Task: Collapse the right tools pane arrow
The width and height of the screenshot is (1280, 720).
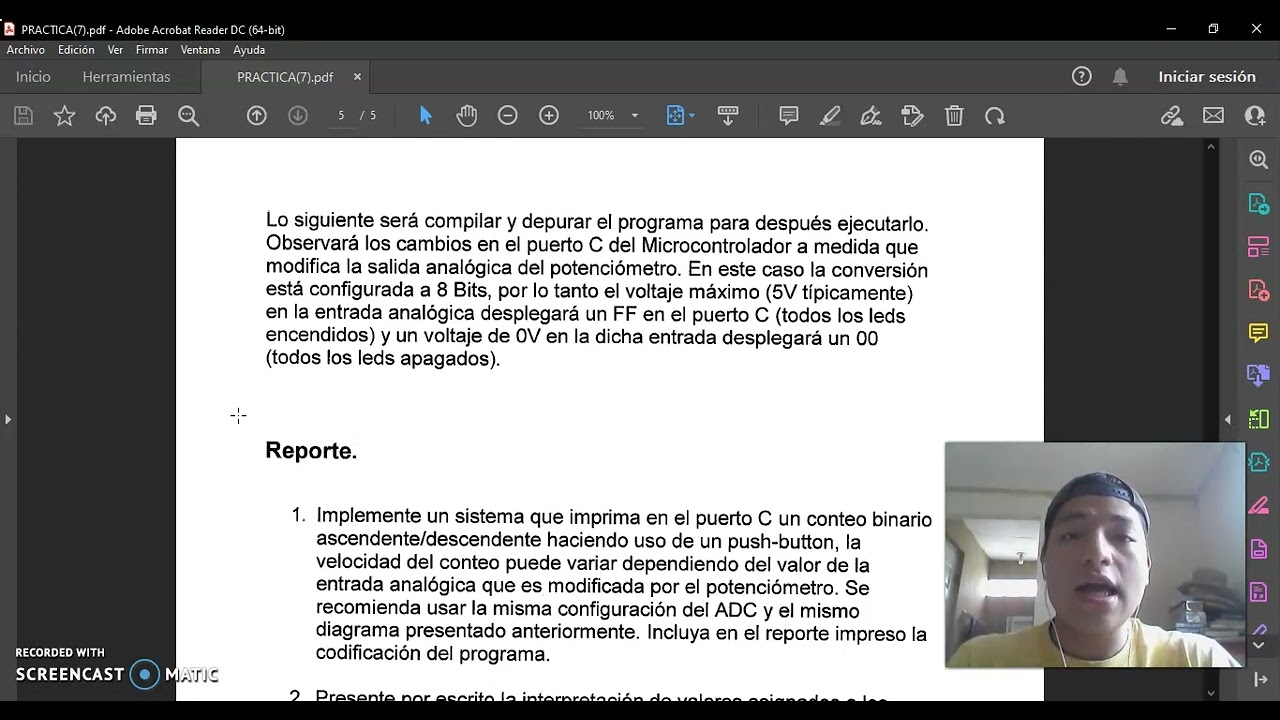Action: [x=1228, y=419]
